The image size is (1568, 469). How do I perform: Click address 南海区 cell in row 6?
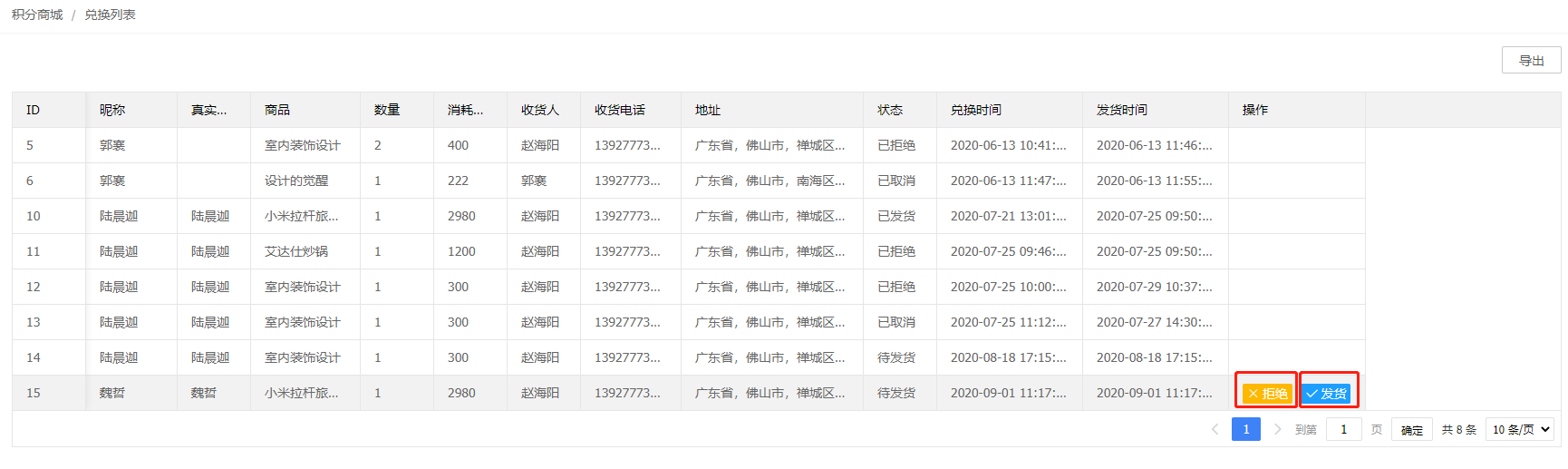point(770,181)
